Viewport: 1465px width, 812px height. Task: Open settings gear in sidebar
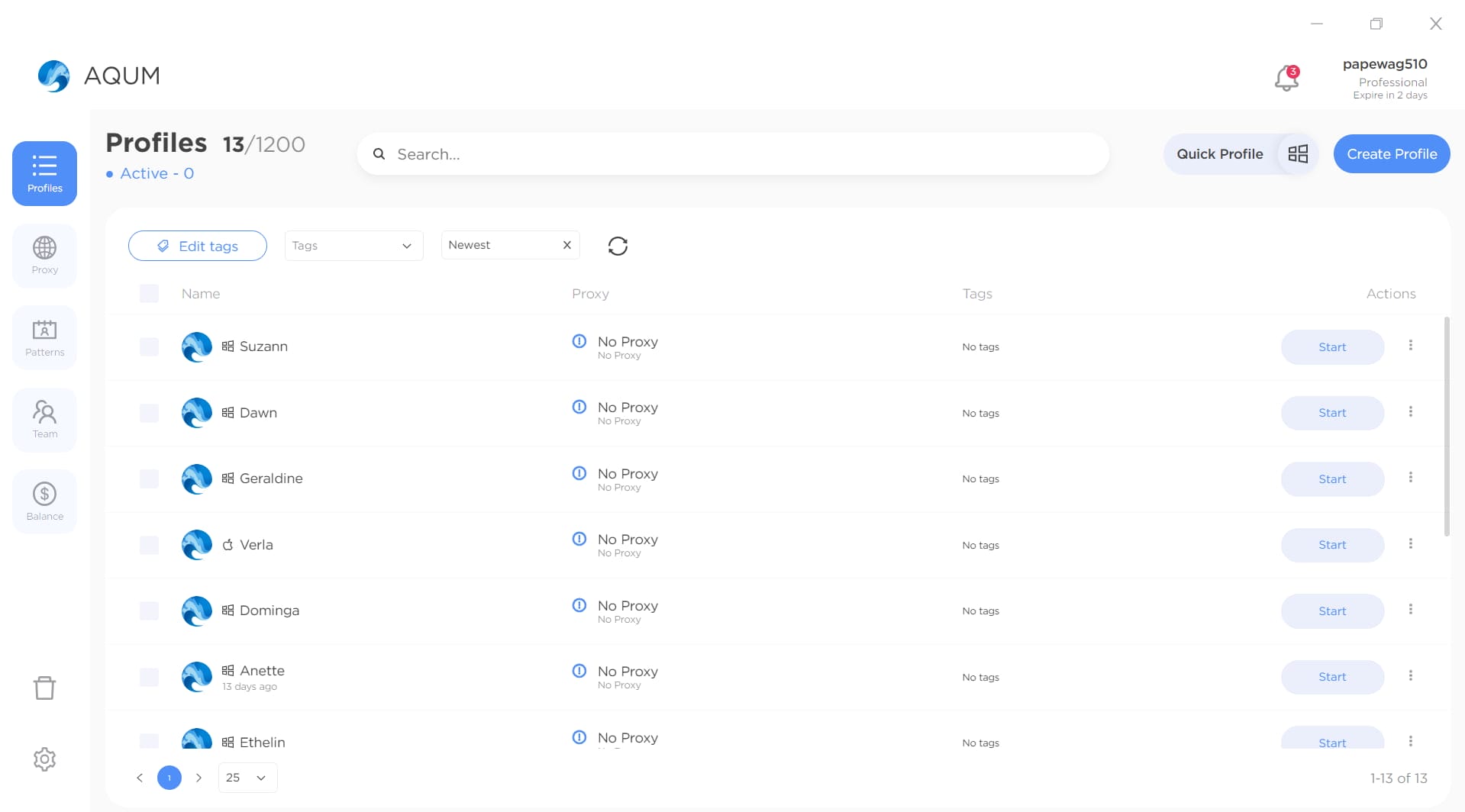pyautogui.click(x=44, y=759)
